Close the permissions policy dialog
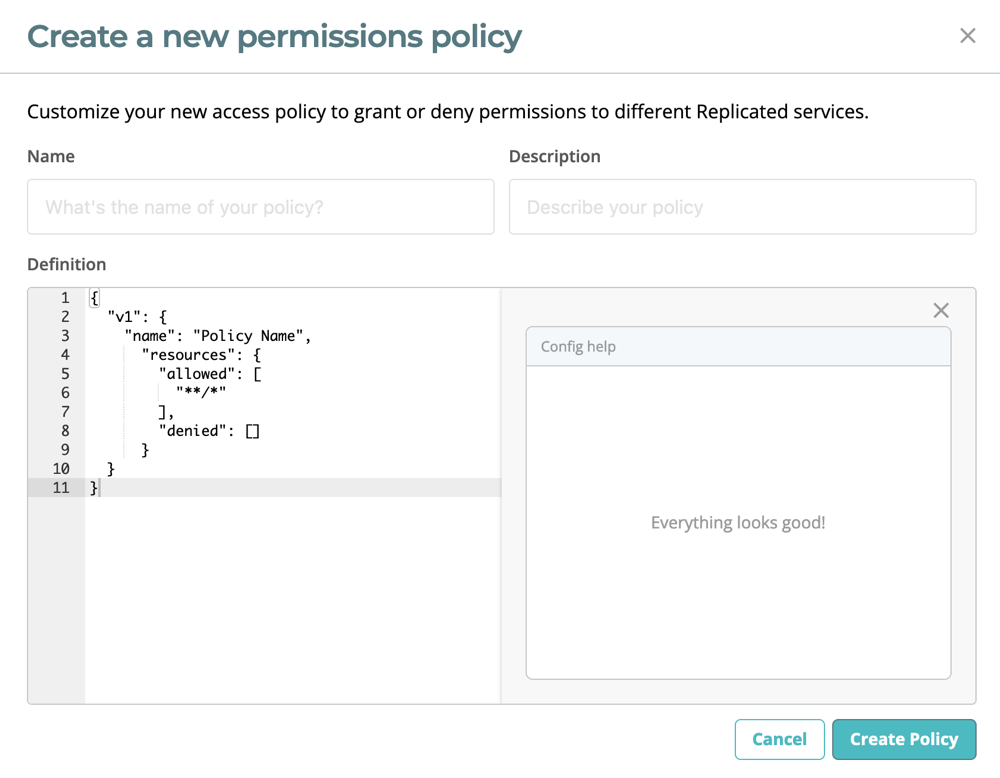Viewport: 1000px width, 778px height. pyautogui.click(x=967, y=35)
